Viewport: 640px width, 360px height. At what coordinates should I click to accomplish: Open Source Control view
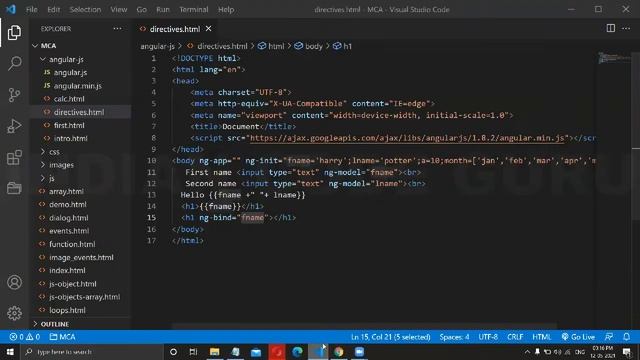tap(14, 95)
